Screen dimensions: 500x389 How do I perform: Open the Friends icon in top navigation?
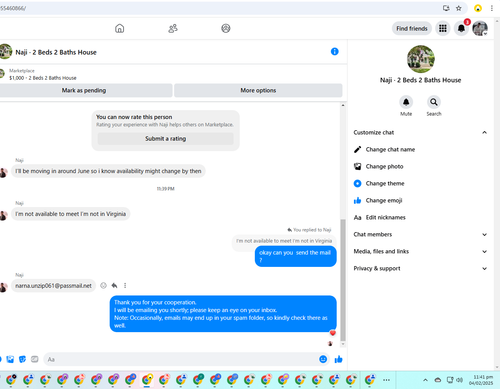(x=173, y=29)
